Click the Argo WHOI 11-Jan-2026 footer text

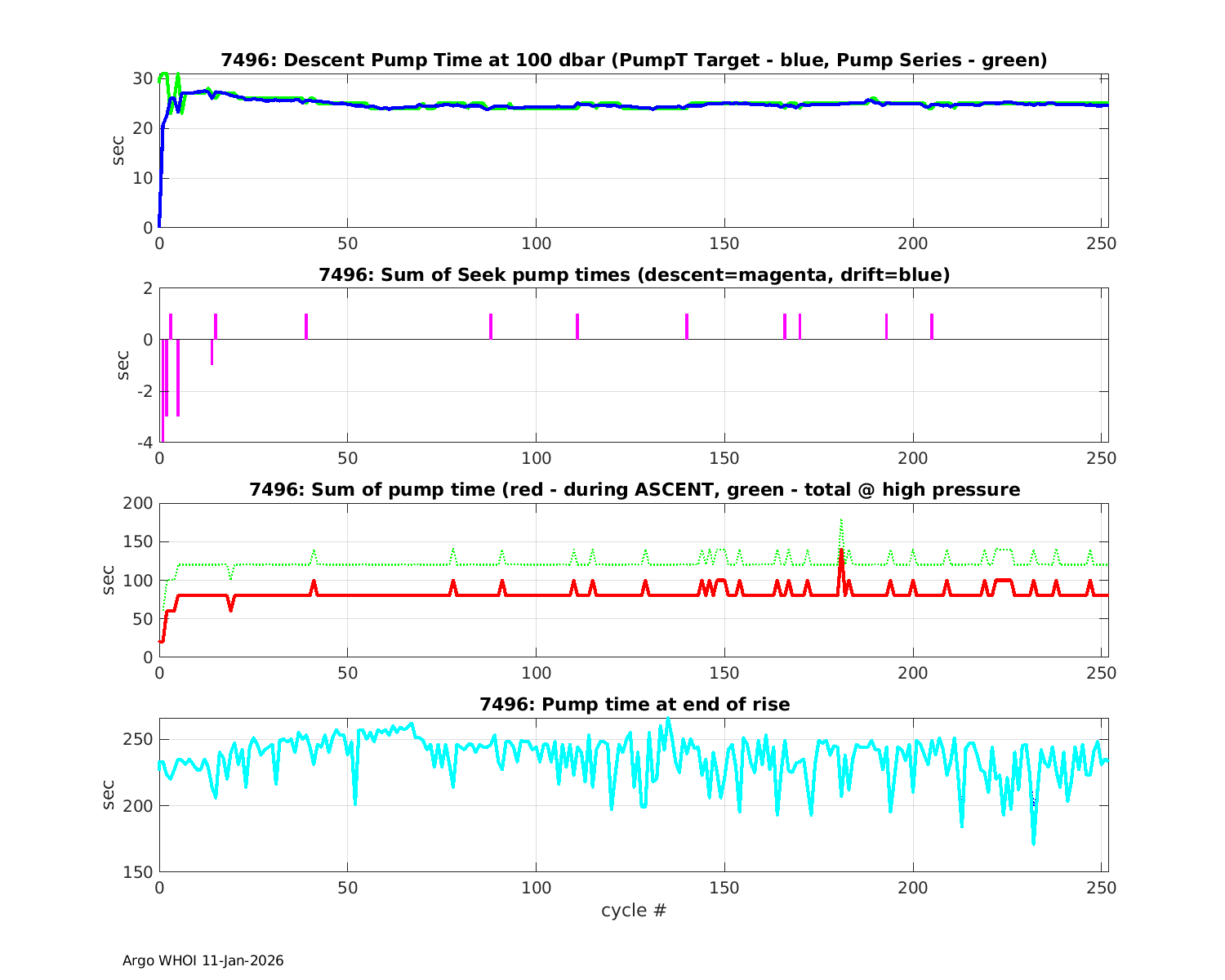tap(203, 960)
